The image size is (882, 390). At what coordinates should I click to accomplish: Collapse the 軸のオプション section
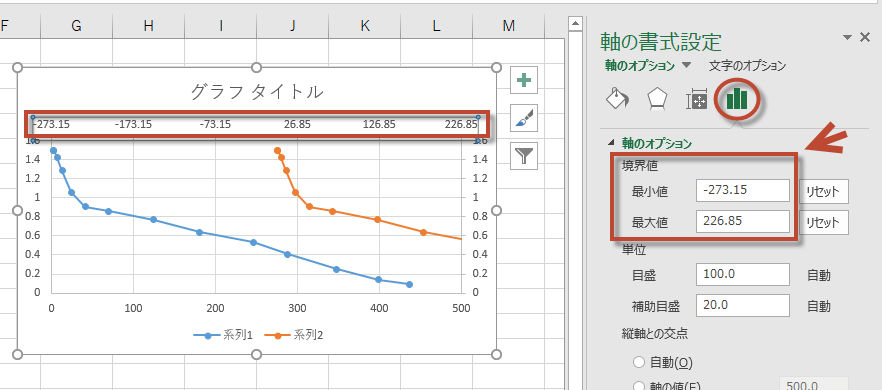point(611,144)
